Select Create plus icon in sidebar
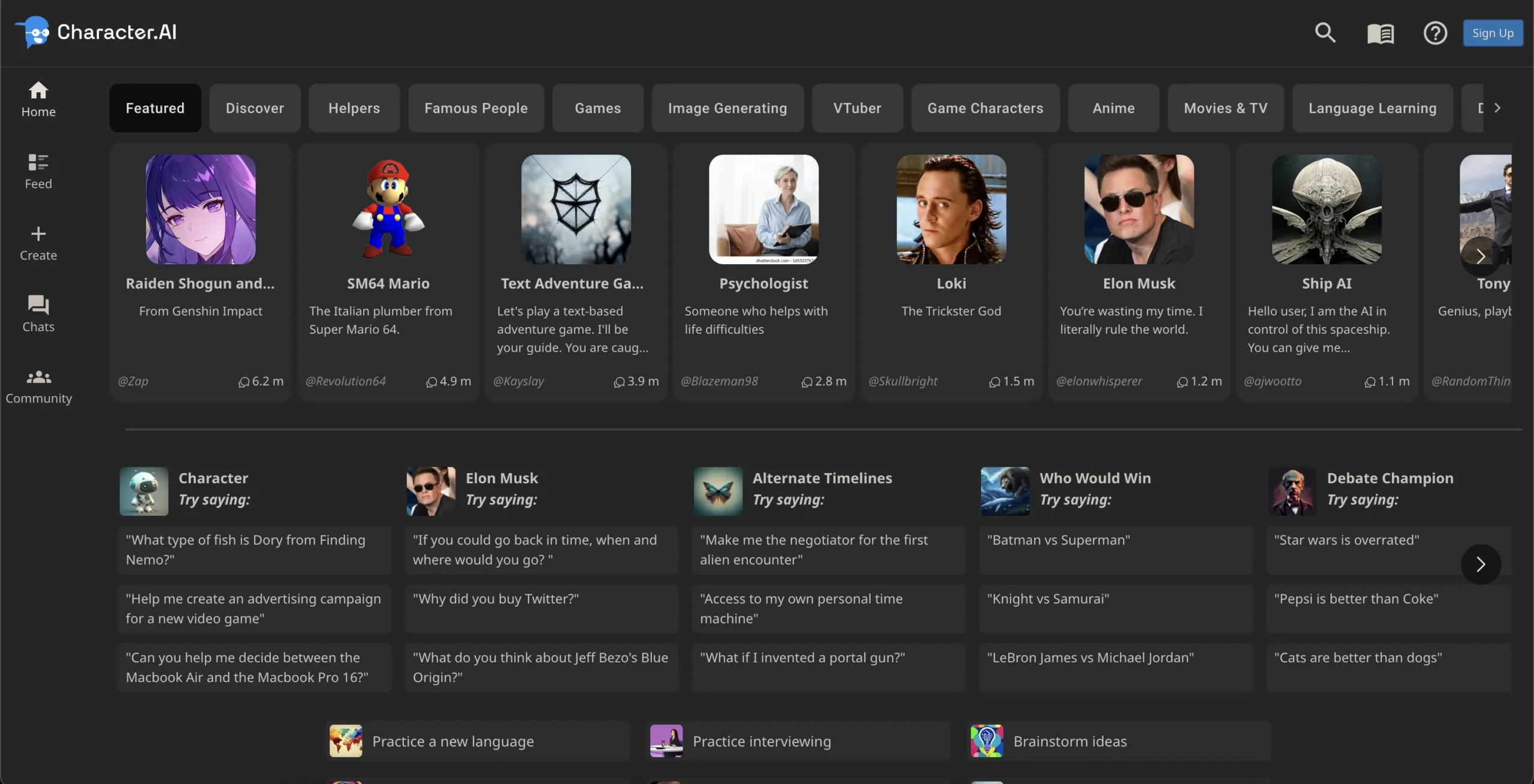1534x784 pixels. tap(38, 243)
